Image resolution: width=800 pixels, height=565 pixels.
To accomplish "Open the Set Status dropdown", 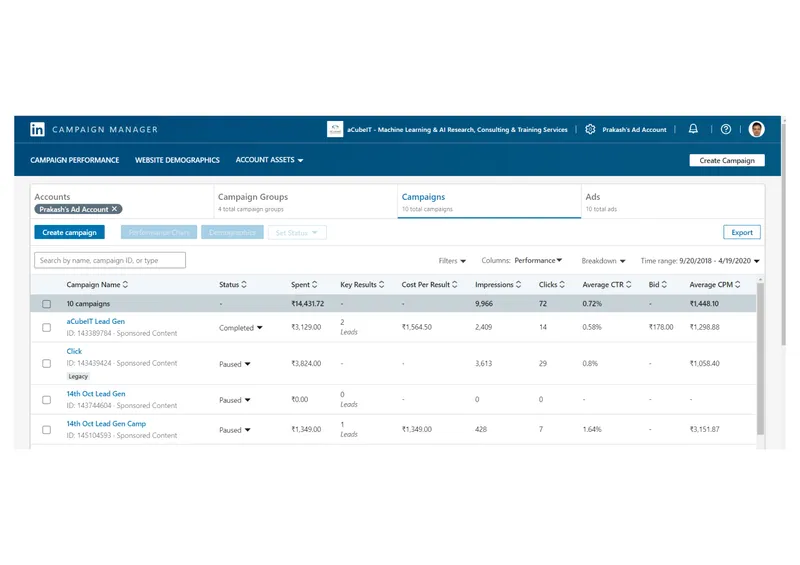I will tap(297, 233).
